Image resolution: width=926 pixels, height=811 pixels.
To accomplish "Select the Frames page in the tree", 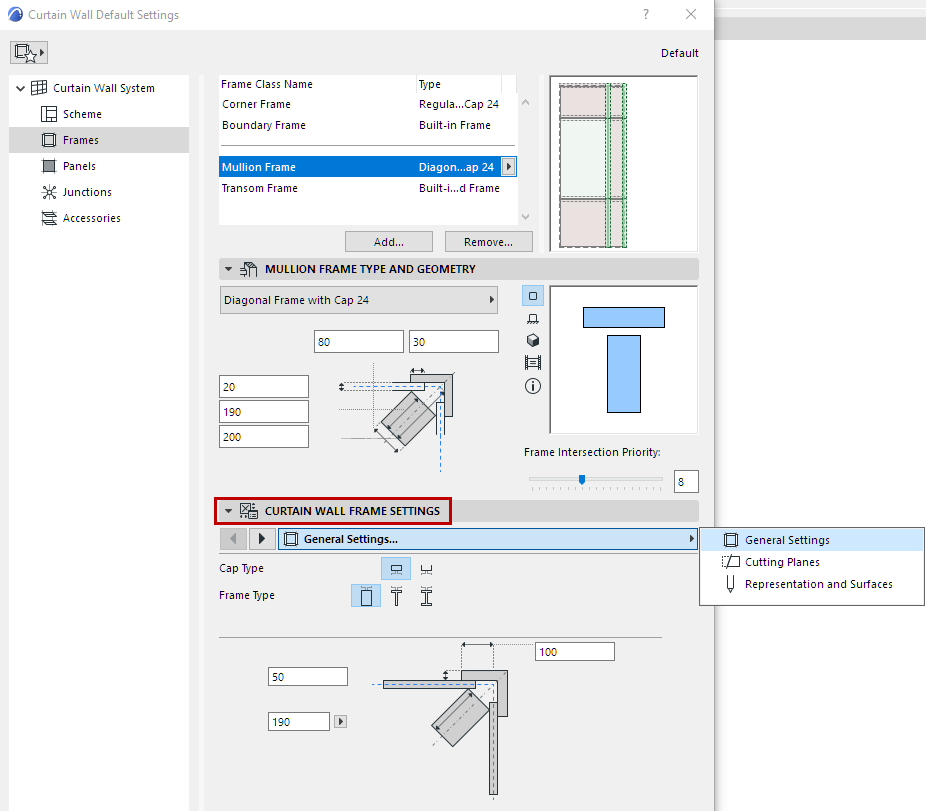I will (x=99, y=140).
